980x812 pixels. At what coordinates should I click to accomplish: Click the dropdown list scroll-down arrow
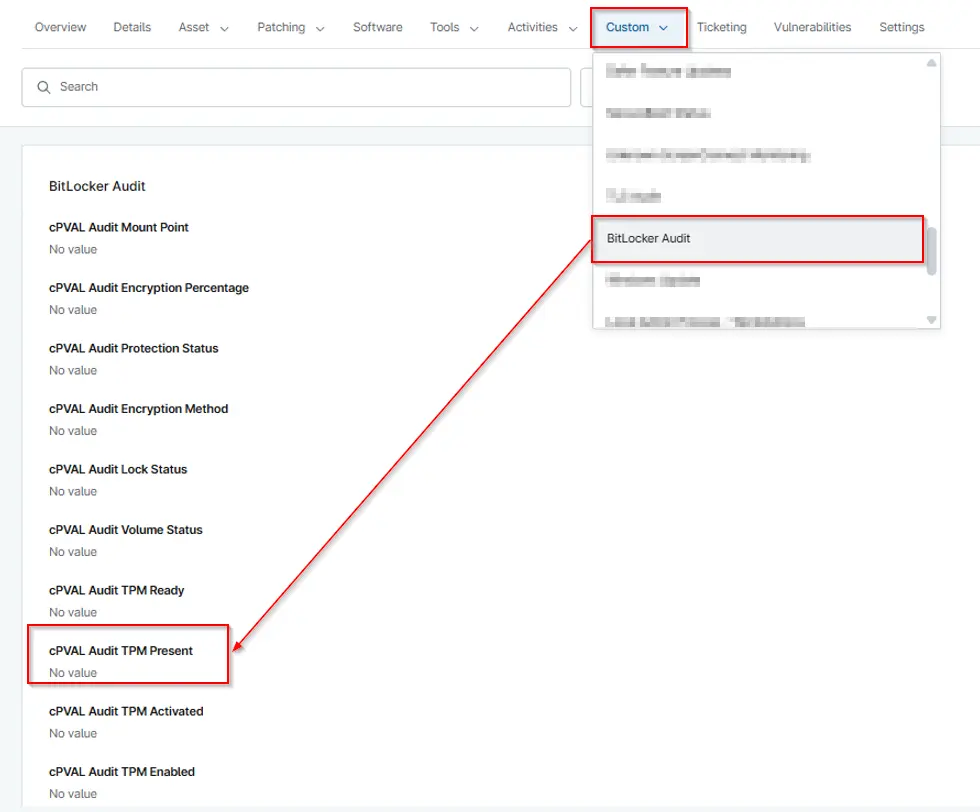coord(931,320)
